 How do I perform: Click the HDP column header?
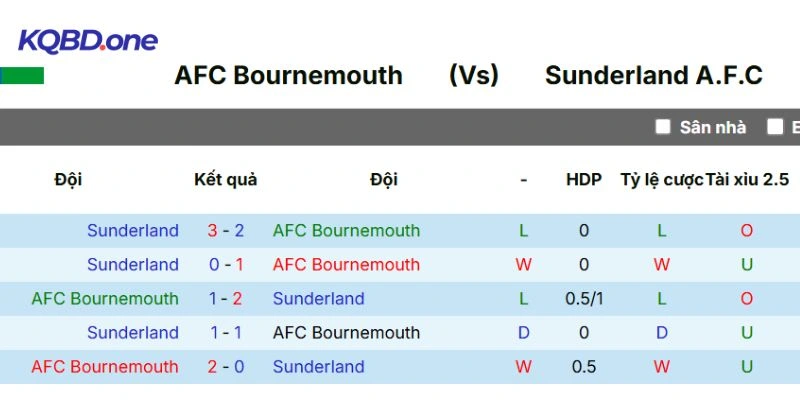click(584, 180)
